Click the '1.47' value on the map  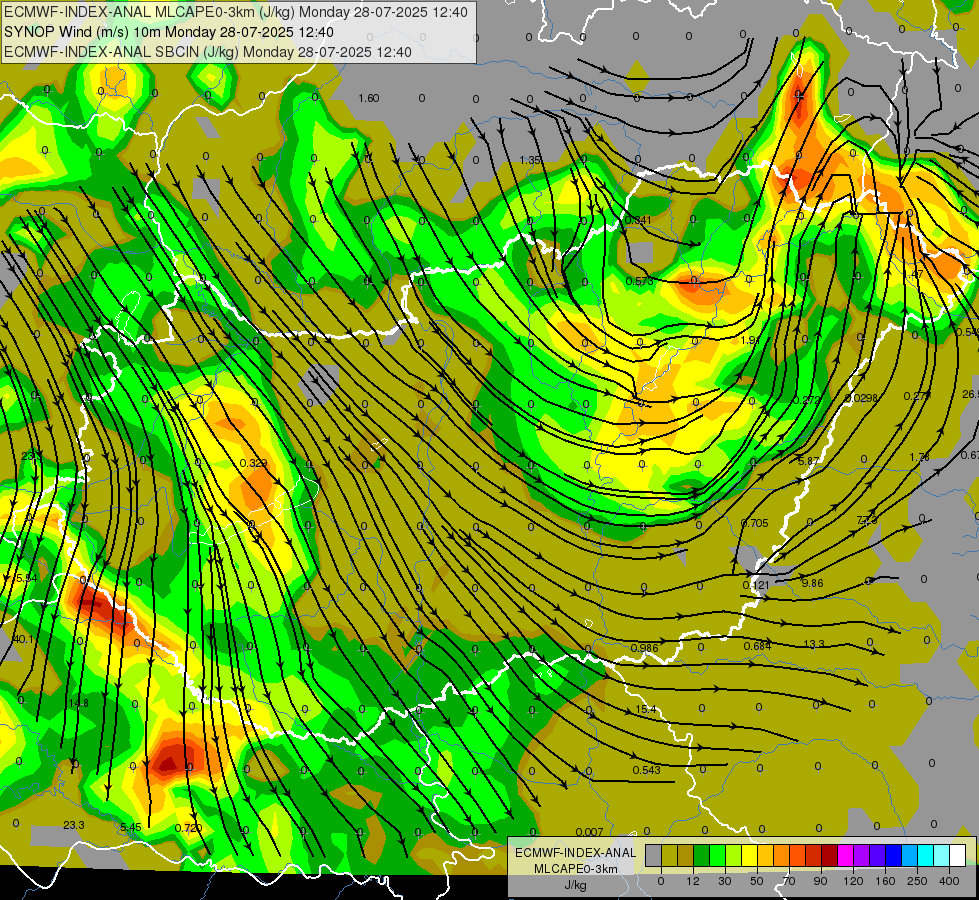(x=913, y=274)
